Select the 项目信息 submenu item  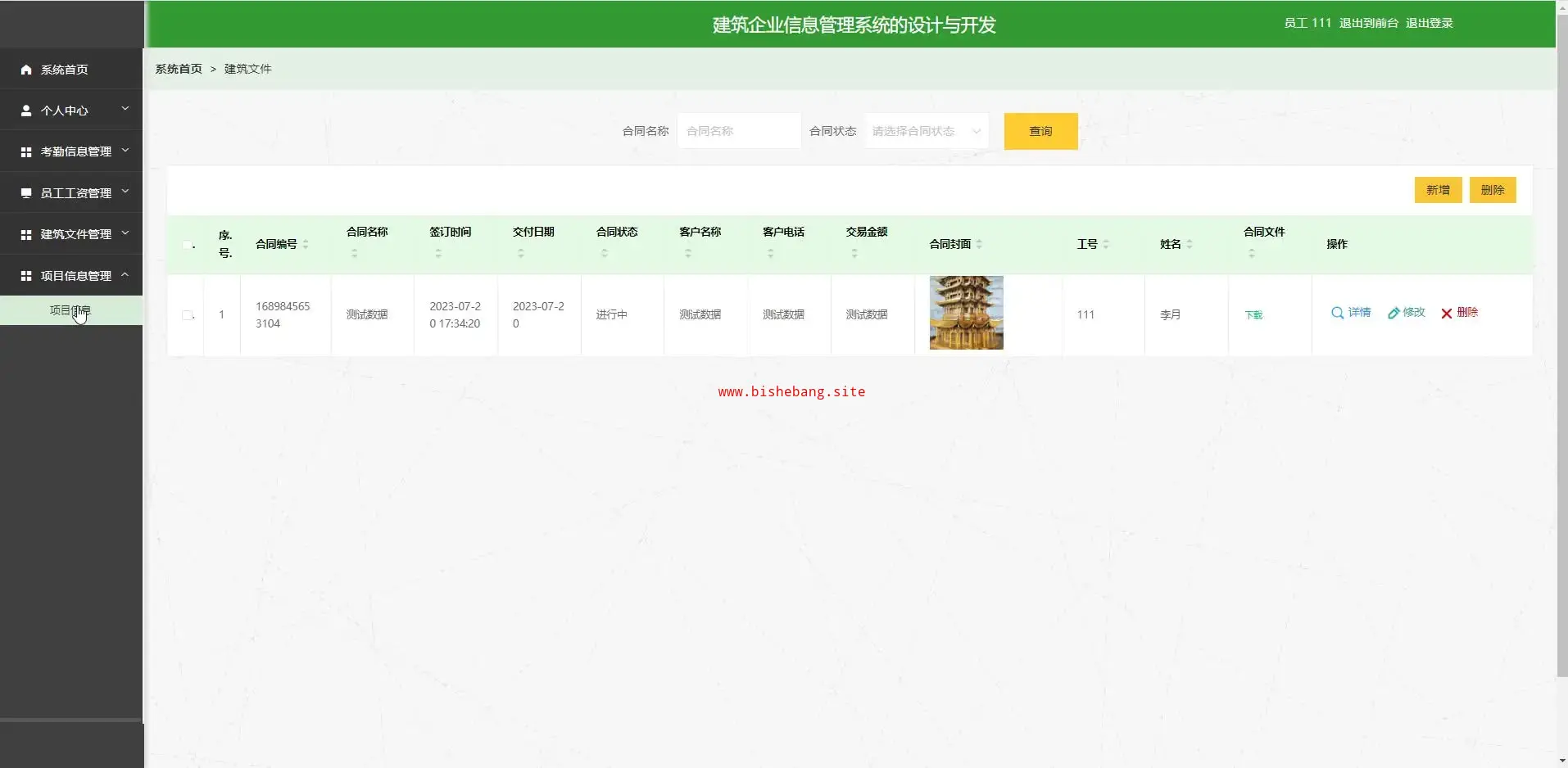pos(70,310)
